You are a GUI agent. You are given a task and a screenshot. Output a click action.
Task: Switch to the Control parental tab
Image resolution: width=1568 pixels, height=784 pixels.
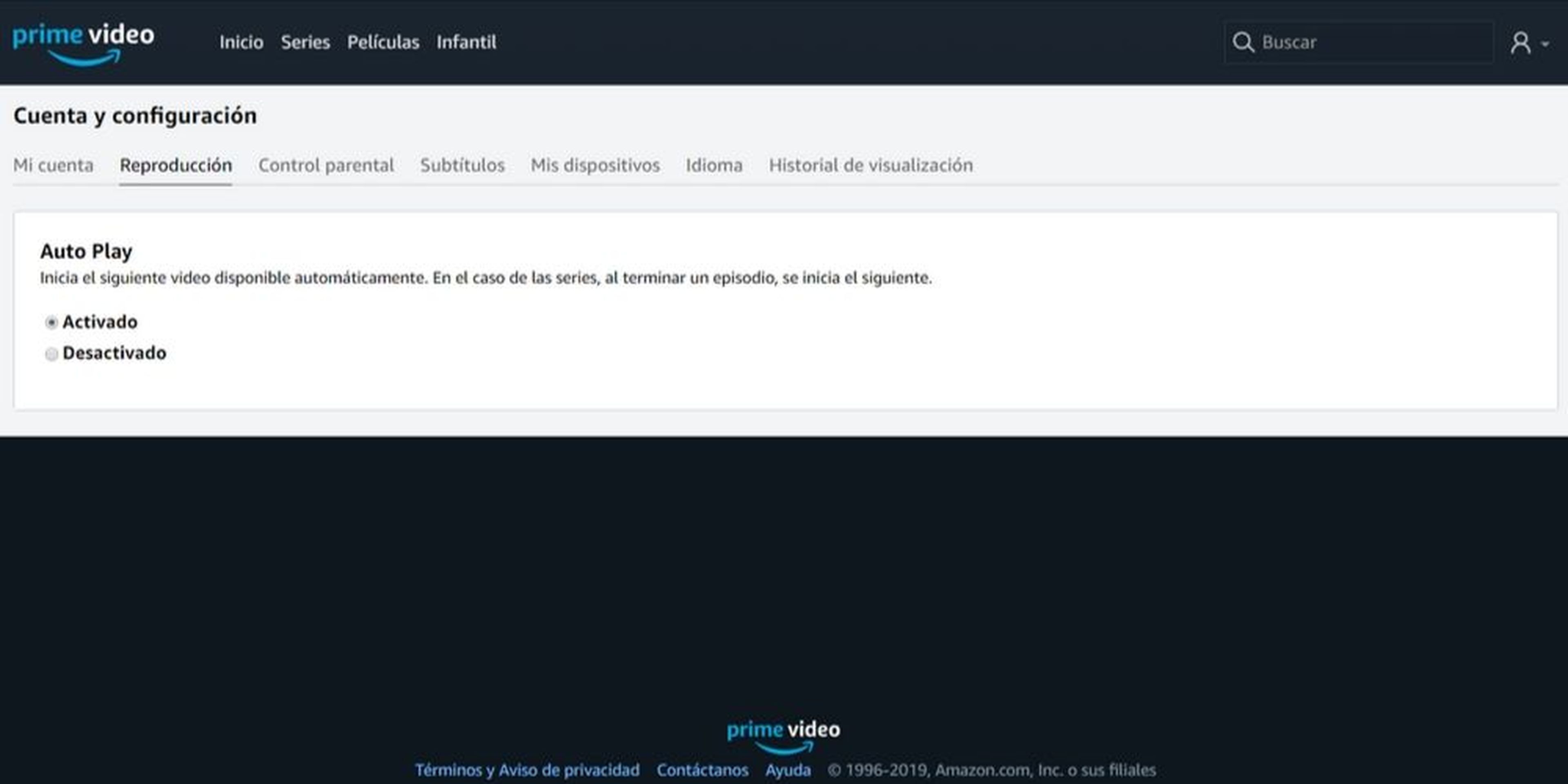pos(326,165)
